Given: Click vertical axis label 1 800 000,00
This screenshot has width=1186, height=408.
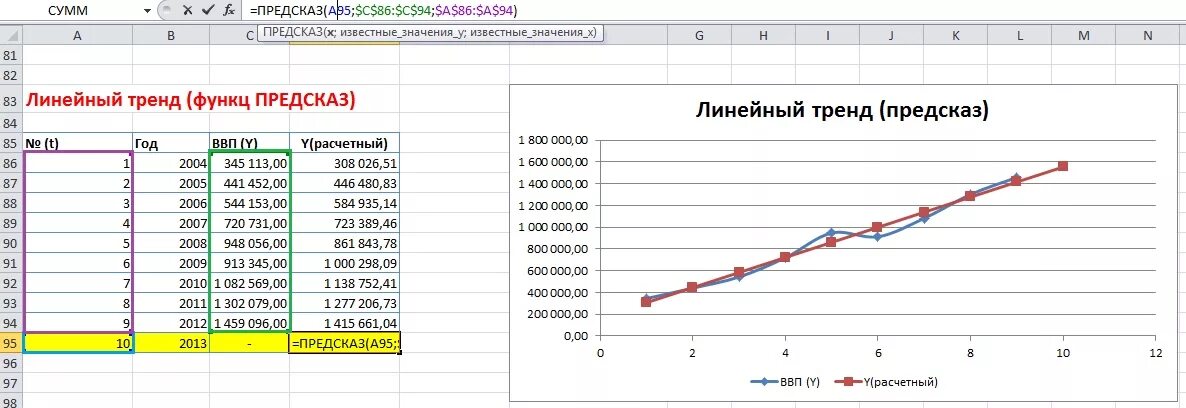Looking at the screenshot, I should (x=553, y=140).
